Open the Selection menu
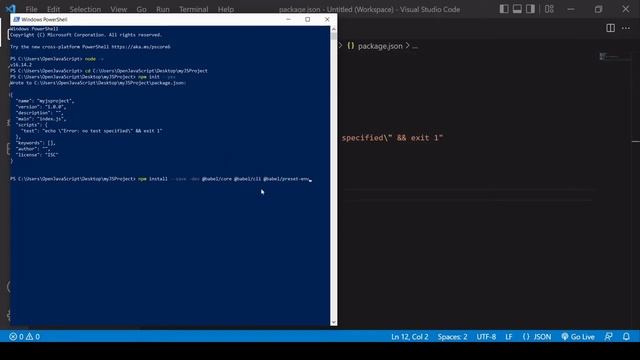This screenshot has width=640, height=360. [85, 9]
